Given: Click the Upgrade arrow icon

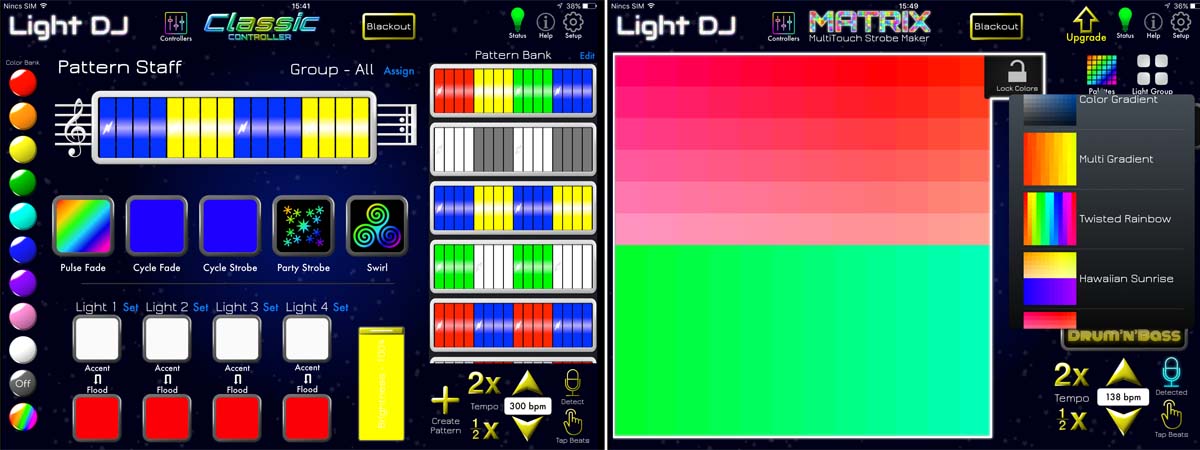Looking at the screenshot, I should pos(1086,24).
